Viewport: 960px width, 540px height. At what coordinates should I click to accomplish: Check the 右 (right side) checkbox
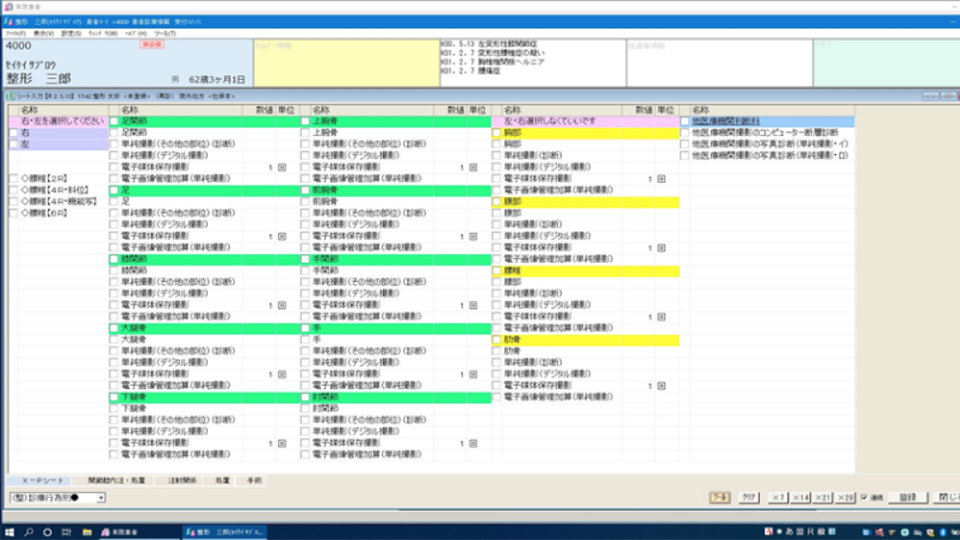click(x=13, y=132)
